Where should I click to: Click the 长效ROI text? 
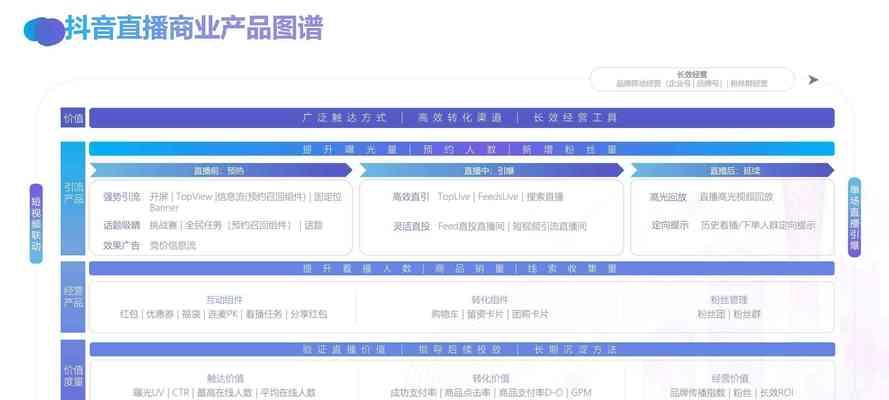click(x=776, y=393)
